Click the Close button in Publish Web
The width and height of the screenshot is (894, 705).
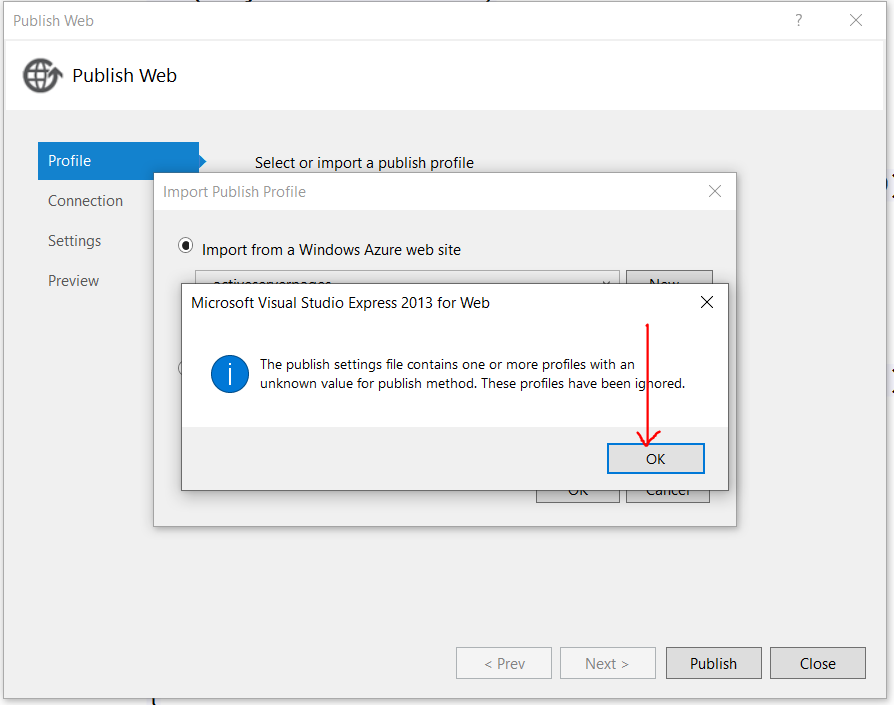pos(818,663)
